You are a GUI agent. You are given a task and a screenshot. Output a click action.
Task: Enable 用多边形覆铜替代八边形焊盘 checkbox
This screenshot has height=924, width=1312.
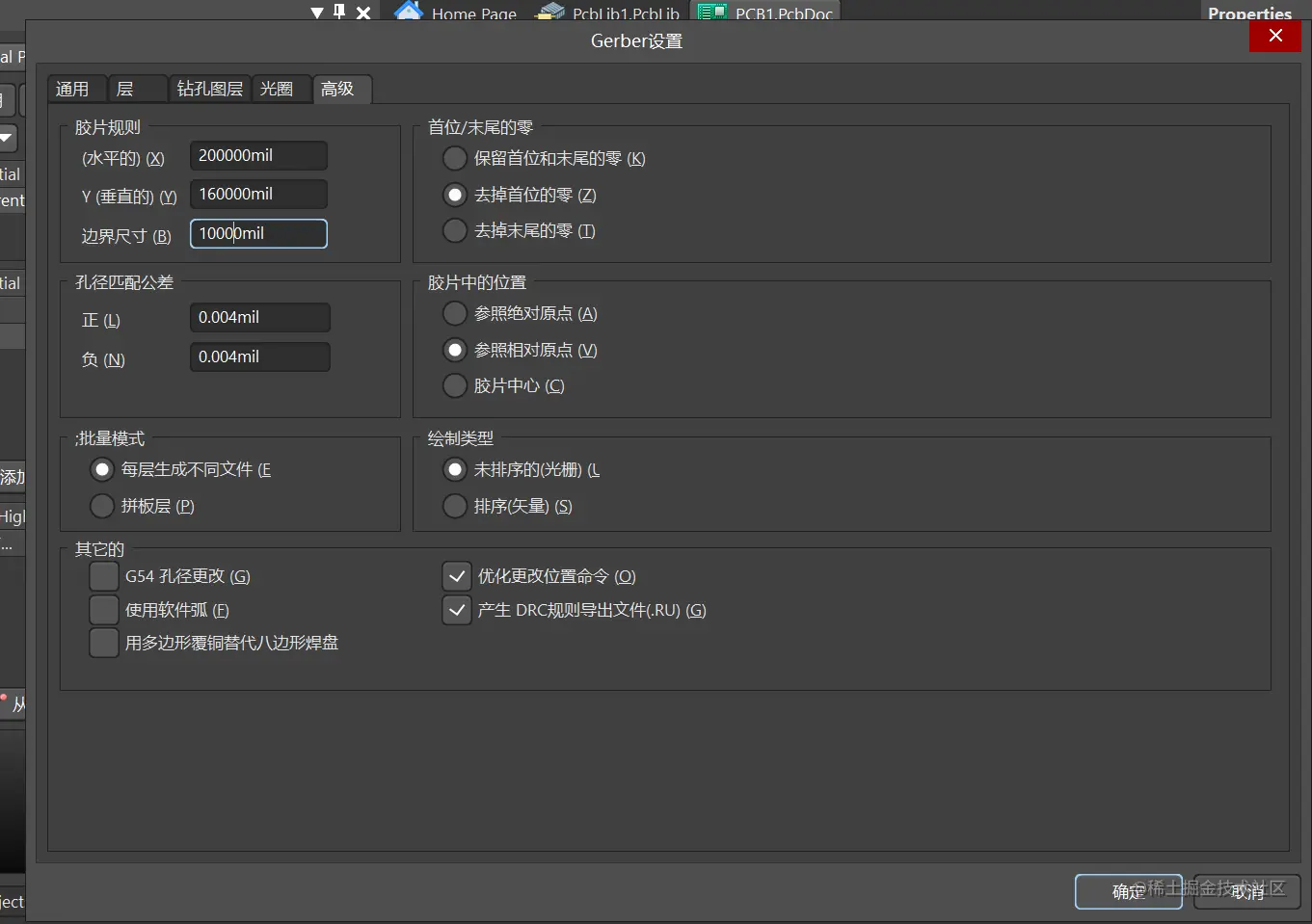click(x=103, y=643)
